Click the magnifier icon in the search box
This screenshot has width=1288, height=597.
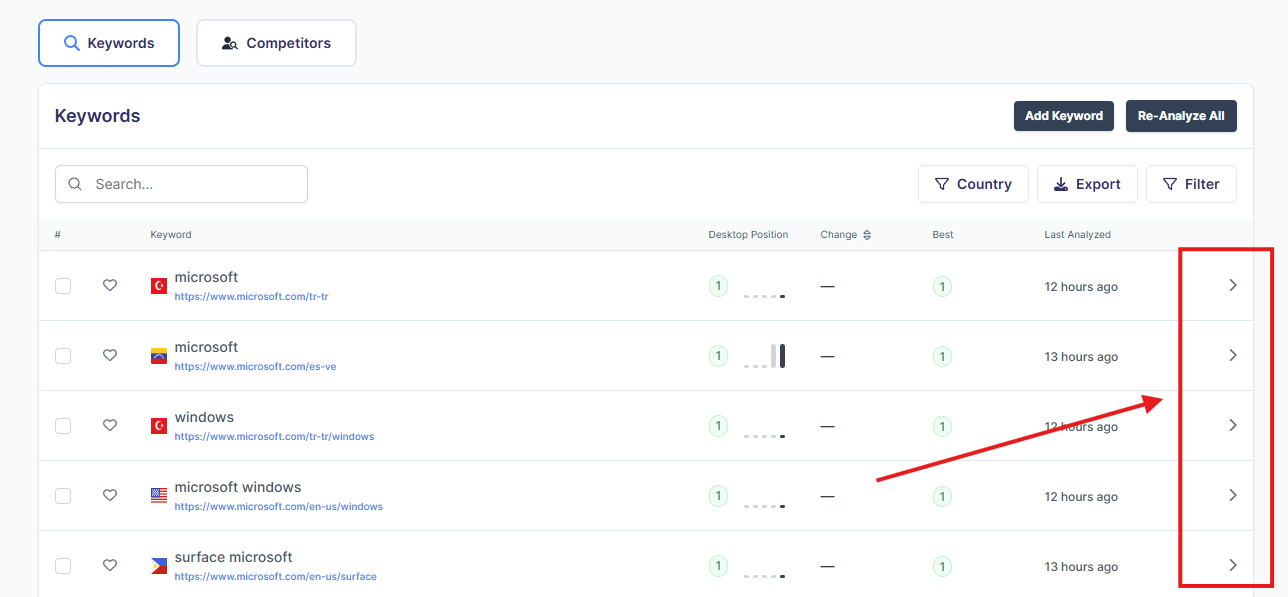[75, 184]
